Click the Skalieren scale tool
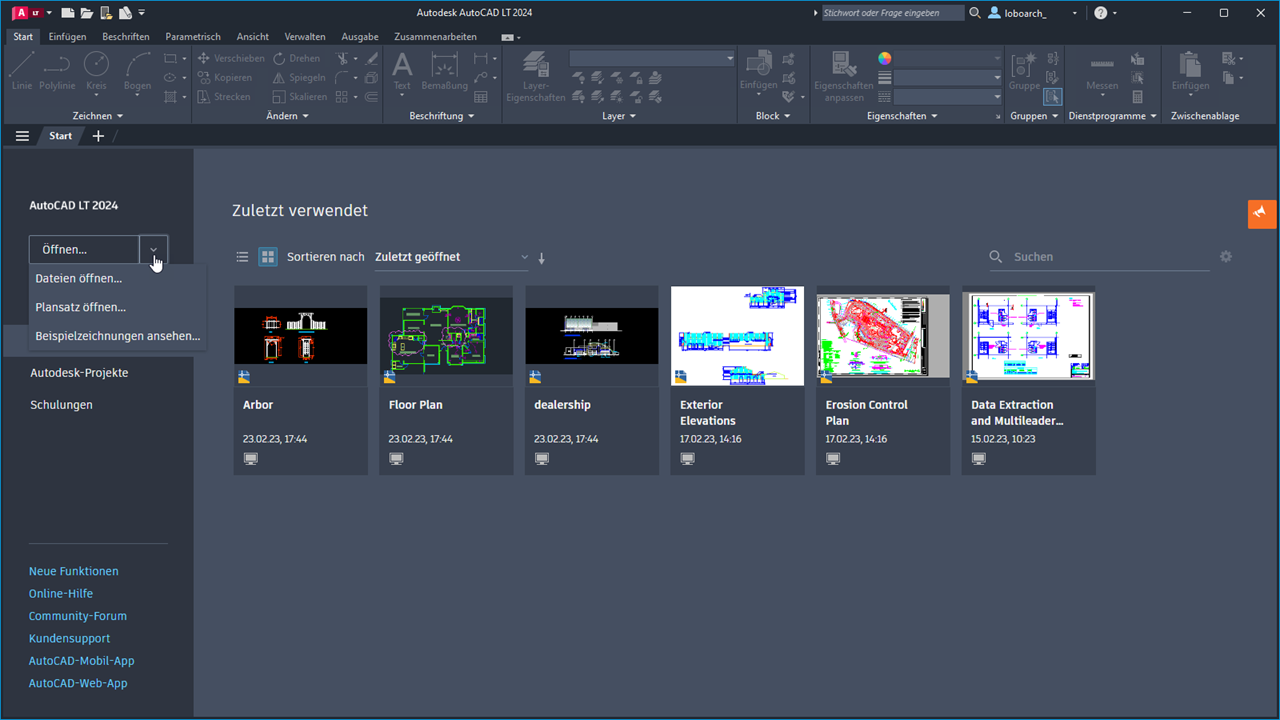The width and height of the screenshot is (1280, 720). [299, 97]
